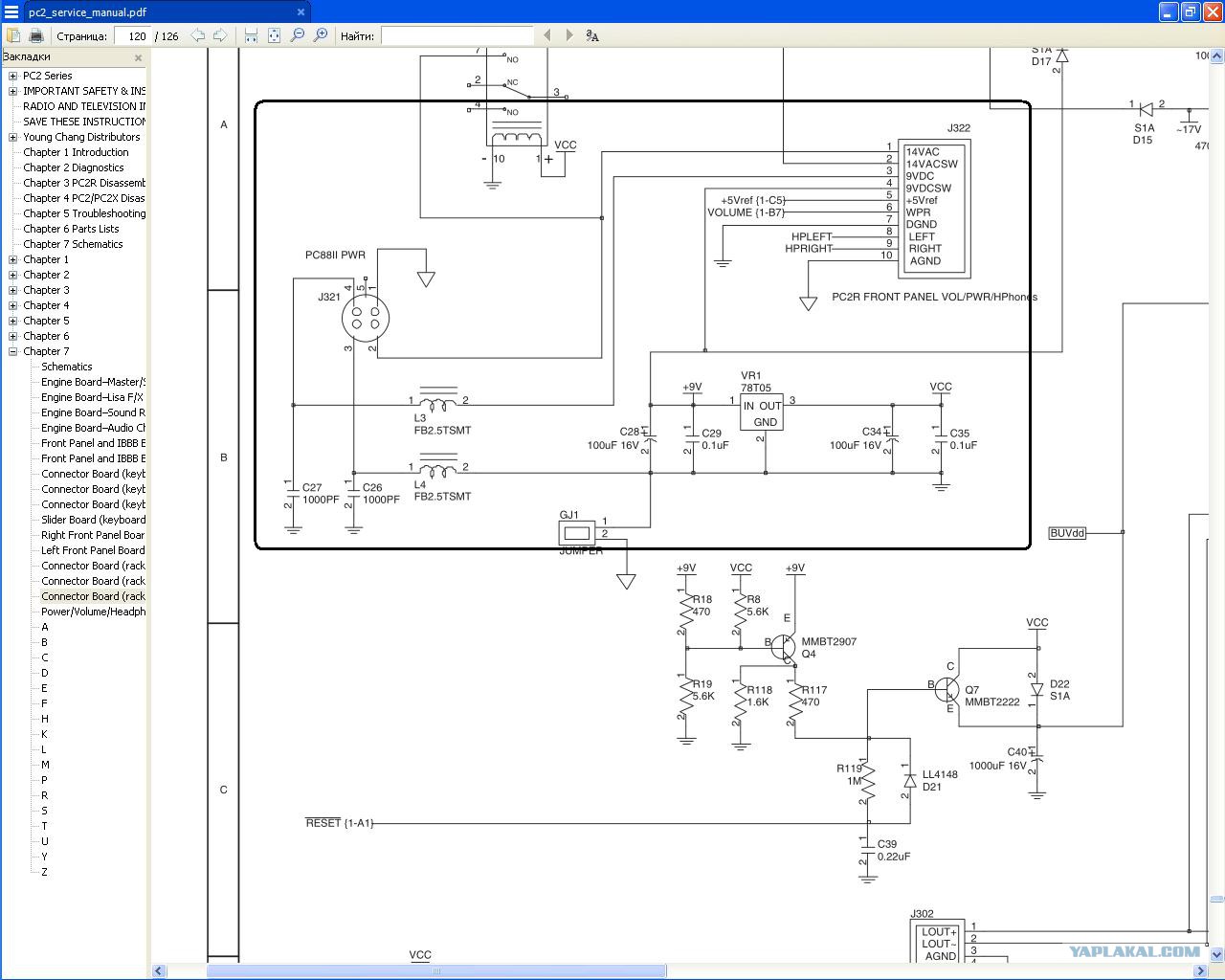Expand IMPORTANT SAFETY bookmark

coord(12,91)
